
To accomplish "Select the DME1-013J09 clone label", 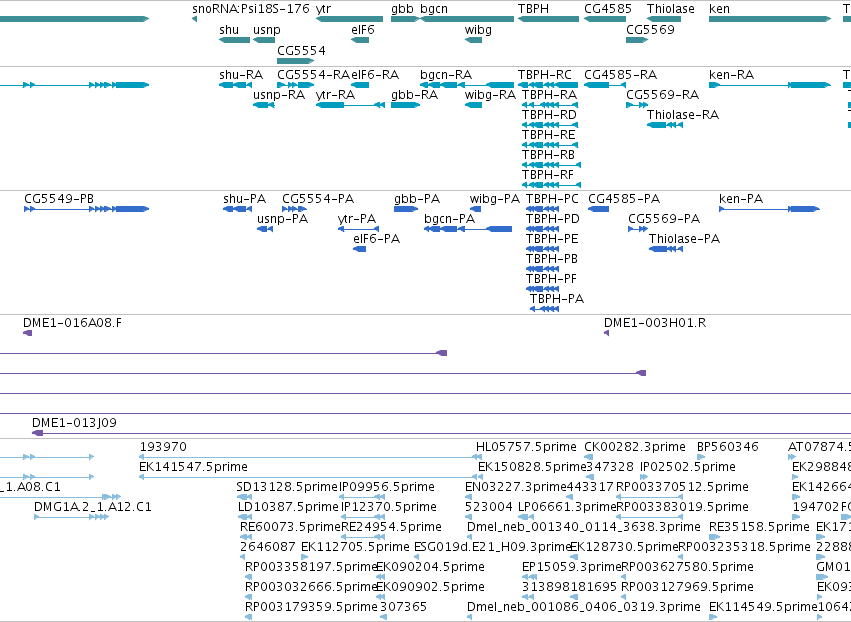I will pos(74,423).
